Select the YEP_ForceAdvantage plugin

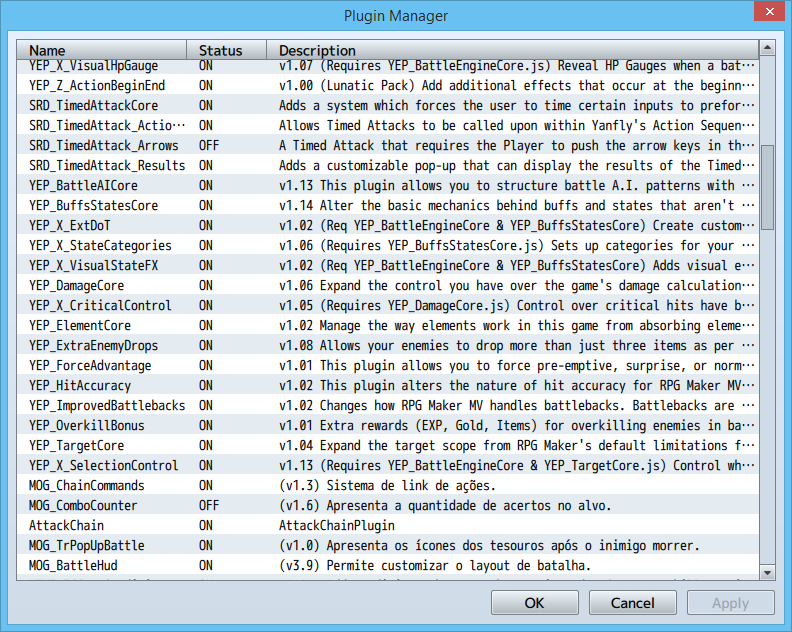point(387,366)
